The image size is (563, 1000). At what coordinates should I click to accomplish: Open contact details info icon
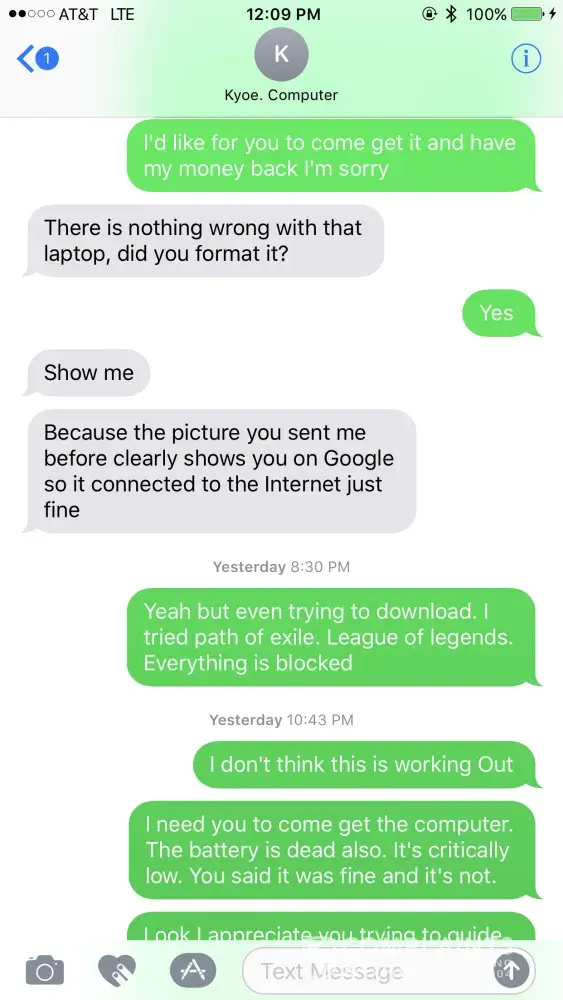526,59
